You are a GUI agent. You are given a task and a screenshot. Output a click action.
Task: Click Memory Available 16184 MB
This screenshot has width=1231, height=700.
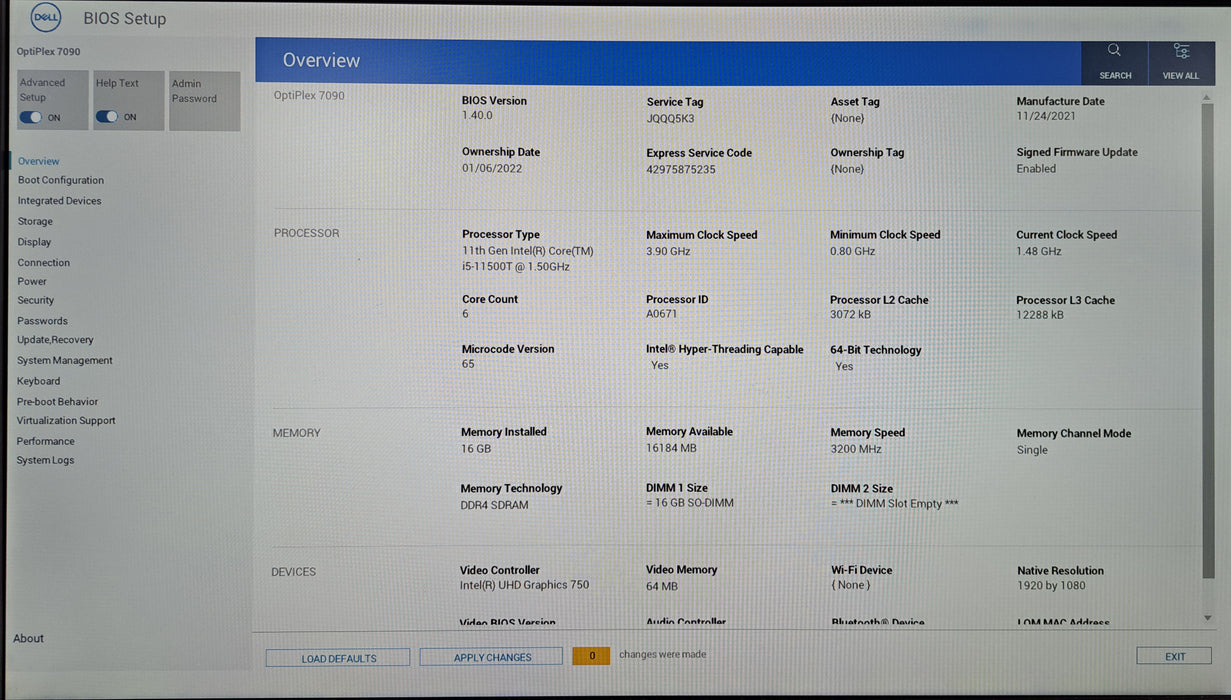pyautogui.click(x=671, y=448)
